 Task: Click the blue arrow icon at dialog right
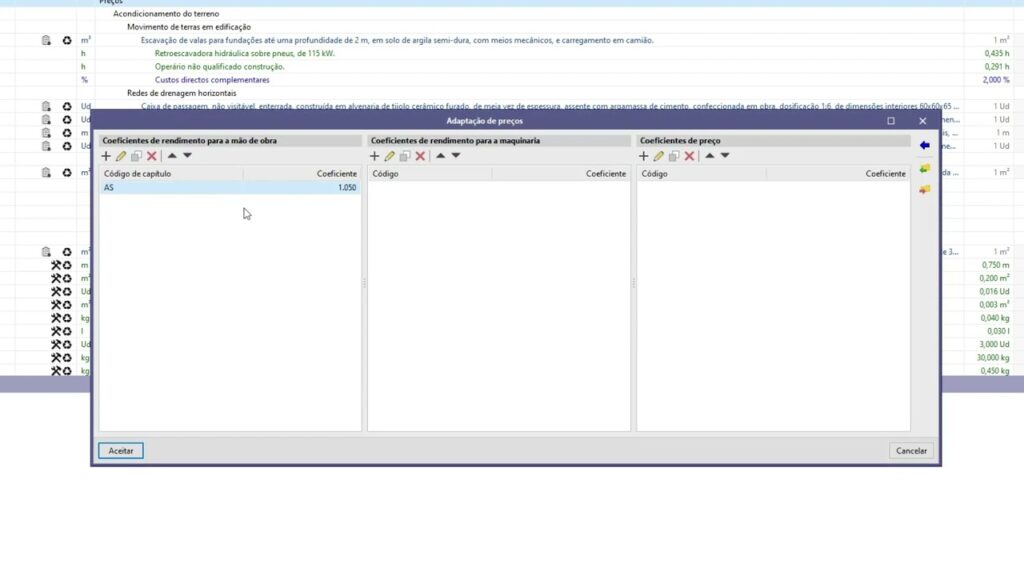924,146
